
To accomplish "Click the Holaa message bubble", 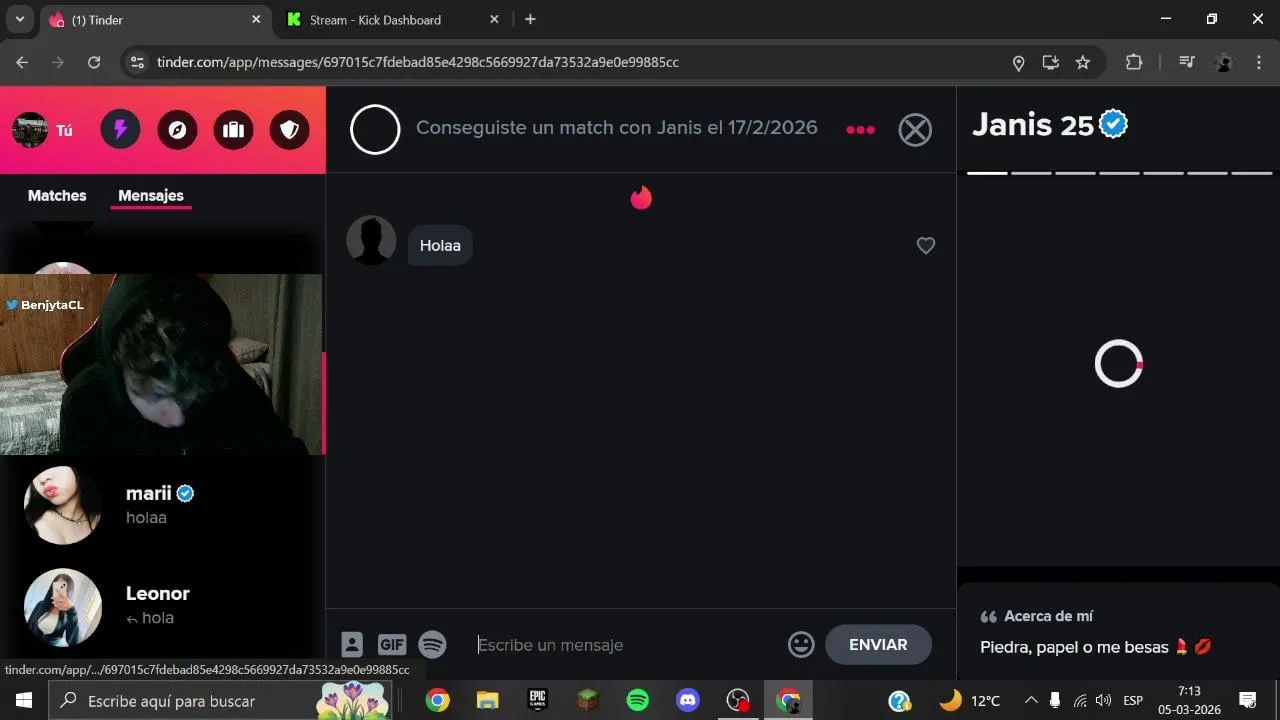I will click(x=440, y=245).
